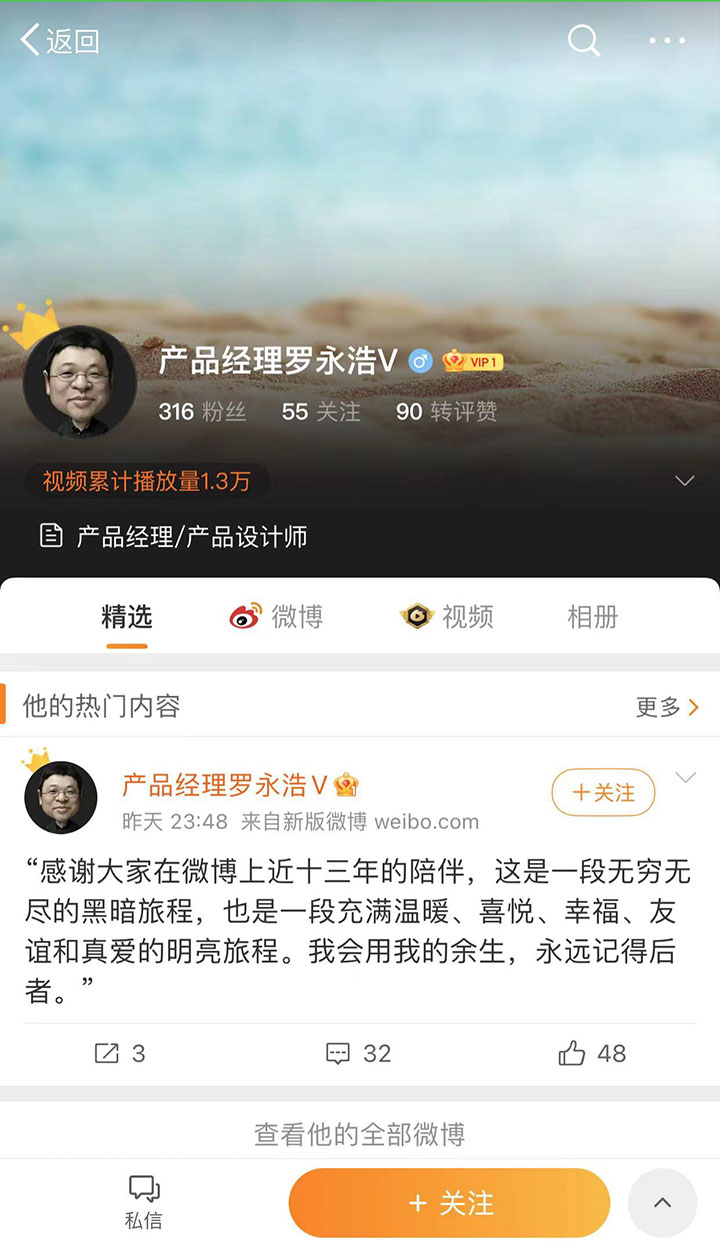The width and height of the screenshot is (720, 1247).
Task: Select the 相册 tab
Action: [x=593, y=617]
